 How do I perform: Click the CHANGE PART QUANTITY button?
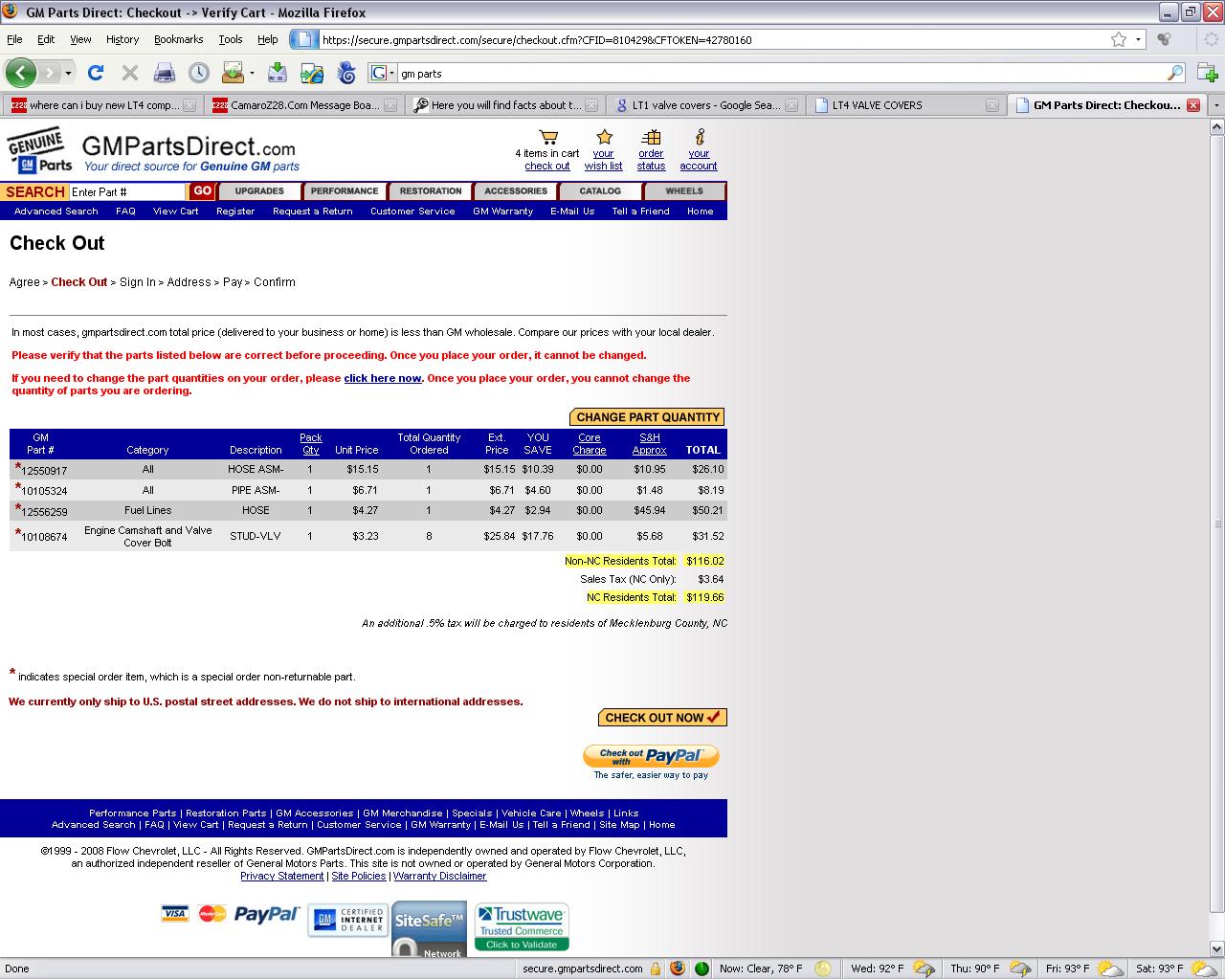point(647,417)
